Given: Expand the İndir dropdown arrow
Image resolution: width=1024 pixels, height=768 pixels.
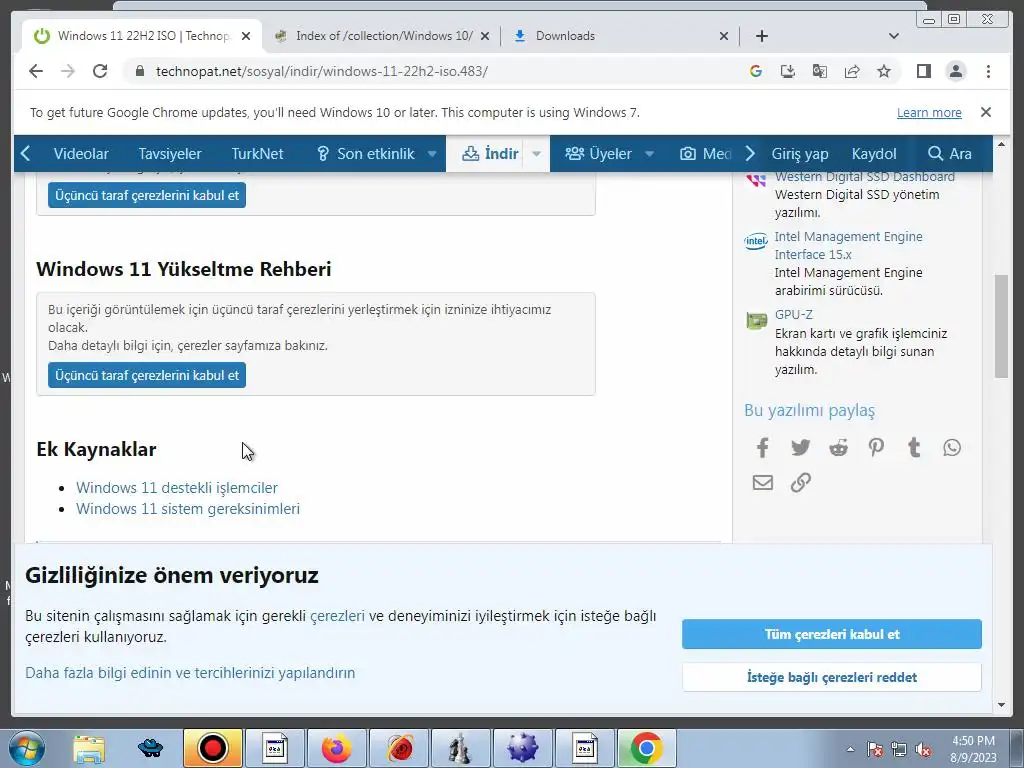Looking at the screenshot, I should click(x=536, y=154).
